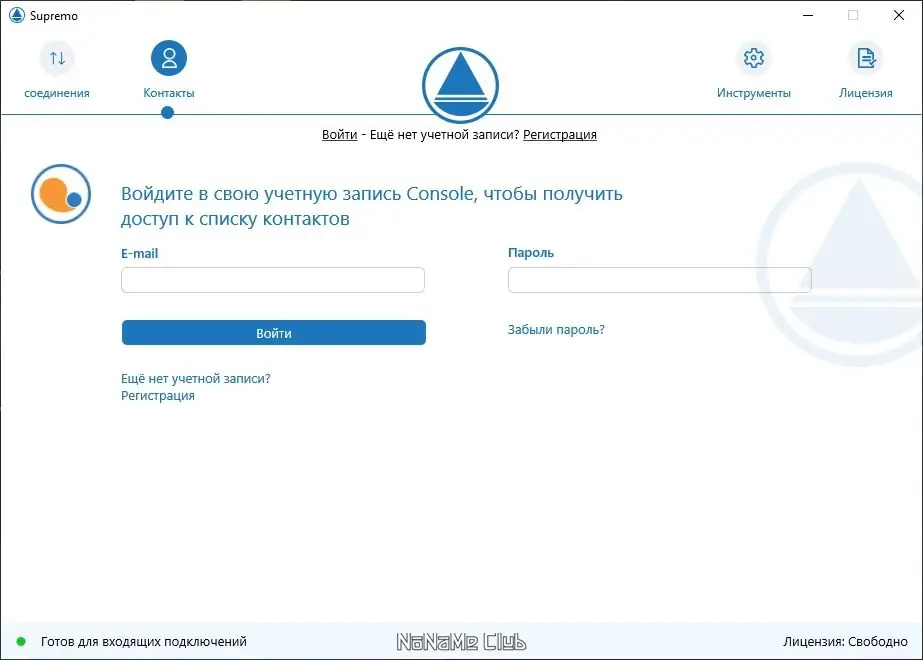Click the top underlined Регистрация link
Viewport: 923px width, 660px height.
point(560,134)
